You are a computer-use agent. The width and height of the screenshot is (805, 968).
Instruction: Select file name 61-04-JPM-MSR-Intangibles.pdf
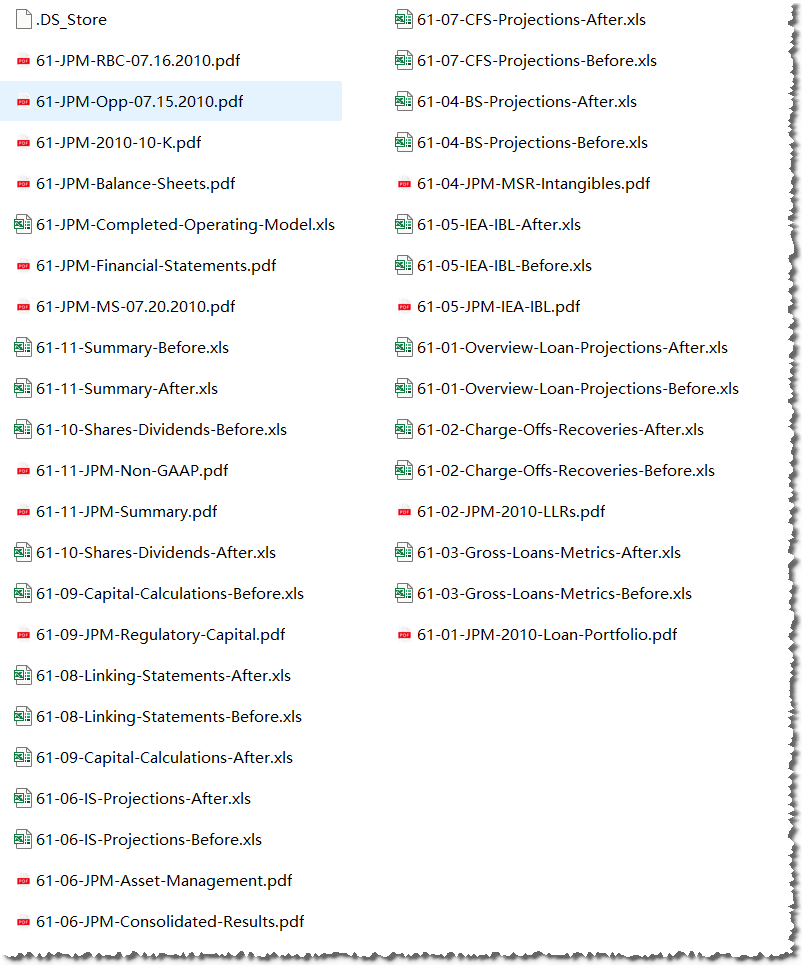534,183
